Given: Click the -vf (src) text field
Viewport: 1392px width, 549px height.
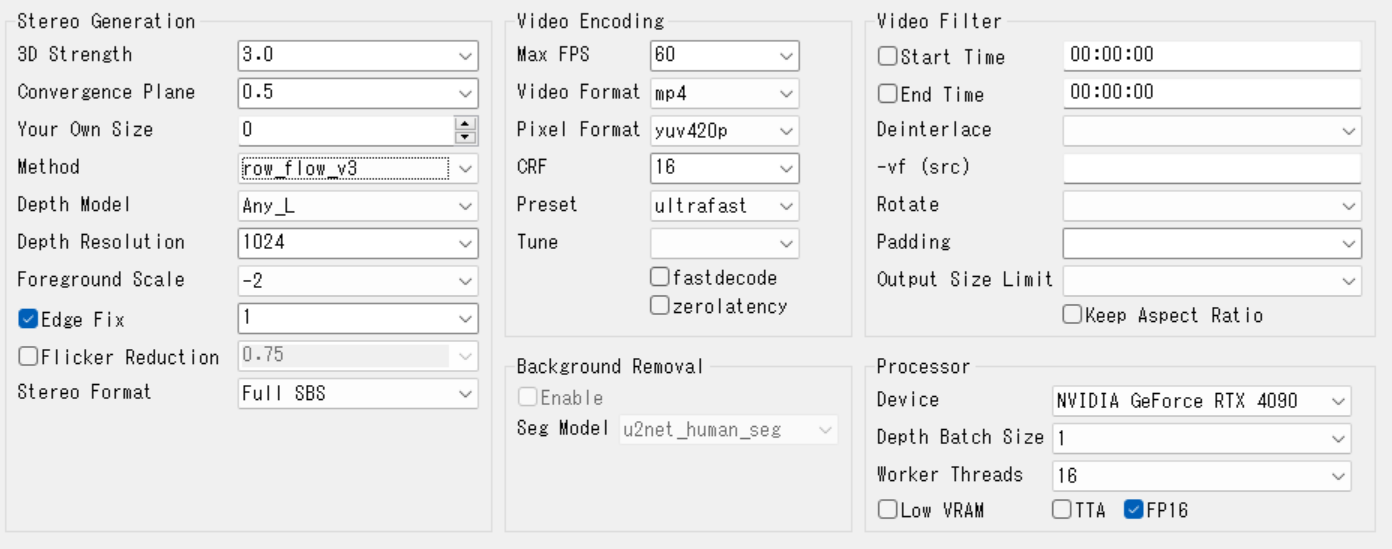Looking at the screenshot, I should [1212, 168].
